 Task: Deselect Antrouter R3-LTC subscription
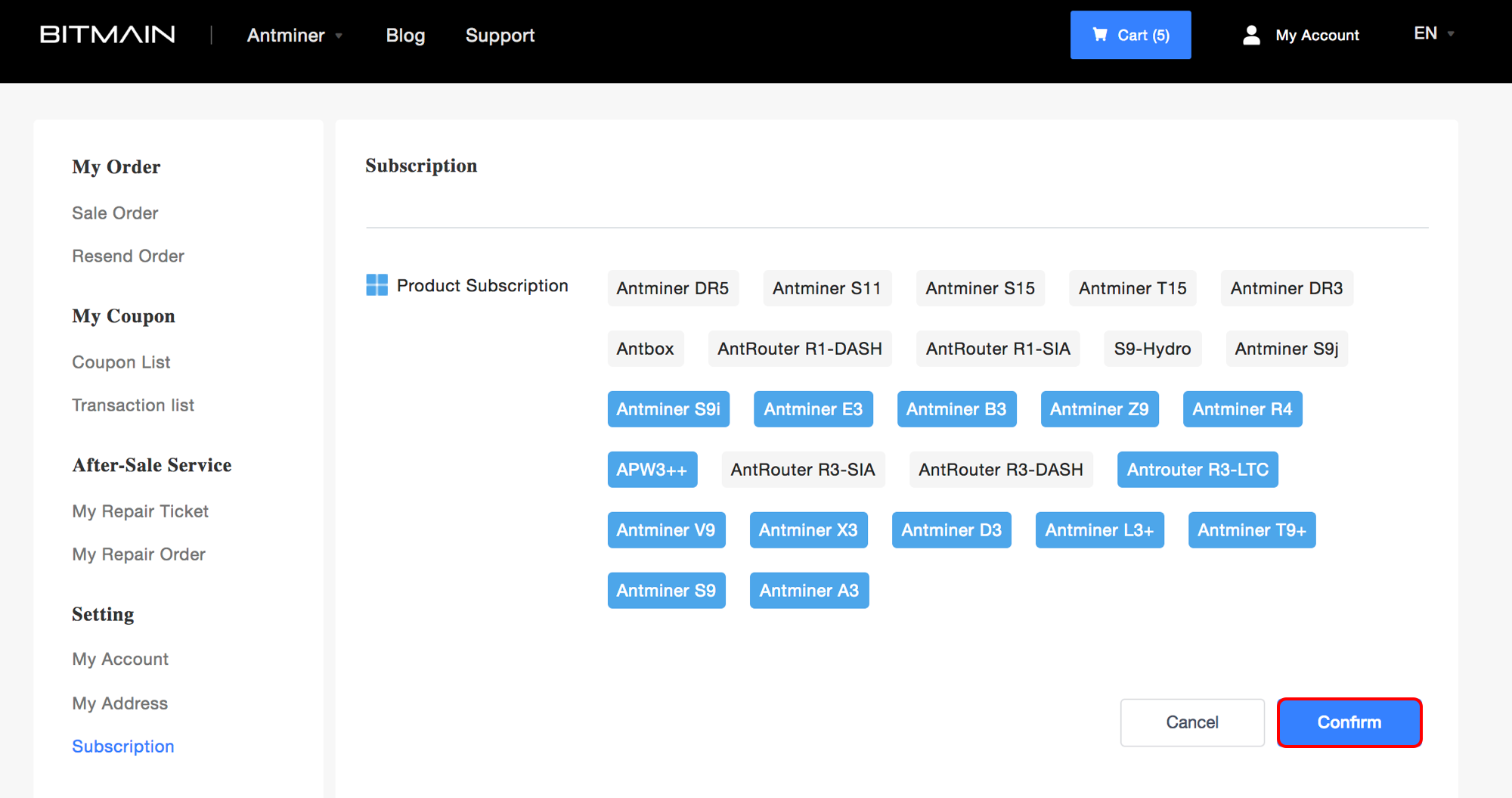1198,470
